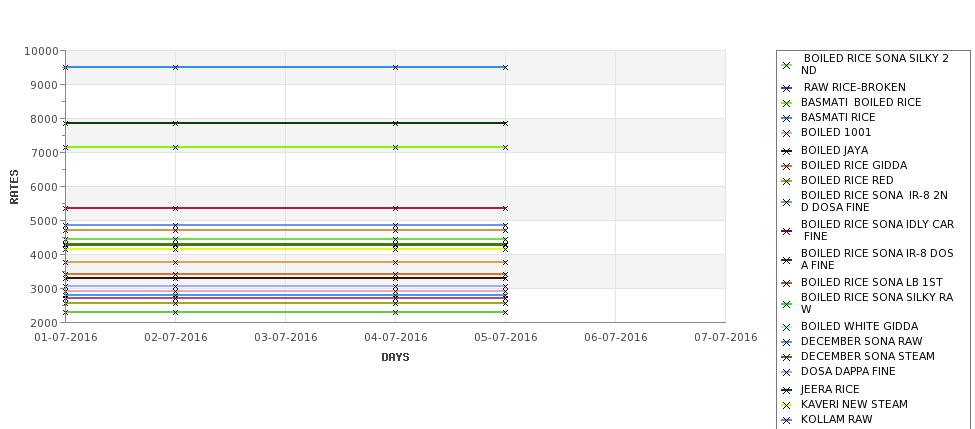Image resolution: width=975 pixels, height=429 pixels.
Task: Click the RAW RICE-BROKEN legend marker
Action: pos(786,88)
